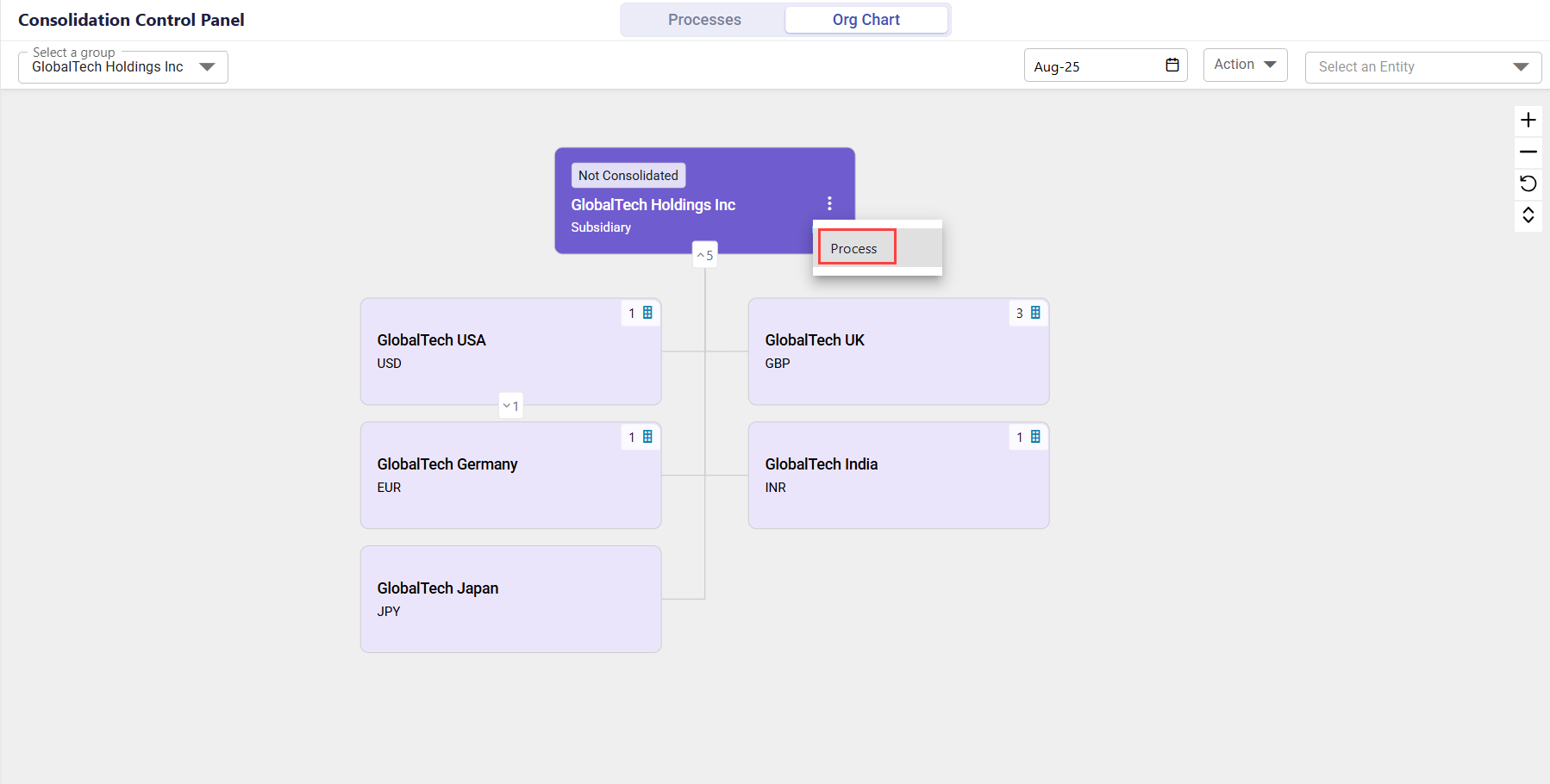Image resolution: width=1550 pixels, height=784 pixels.
Task: Select the GlobalTech Japan entity card
Action: coord(510,599)
